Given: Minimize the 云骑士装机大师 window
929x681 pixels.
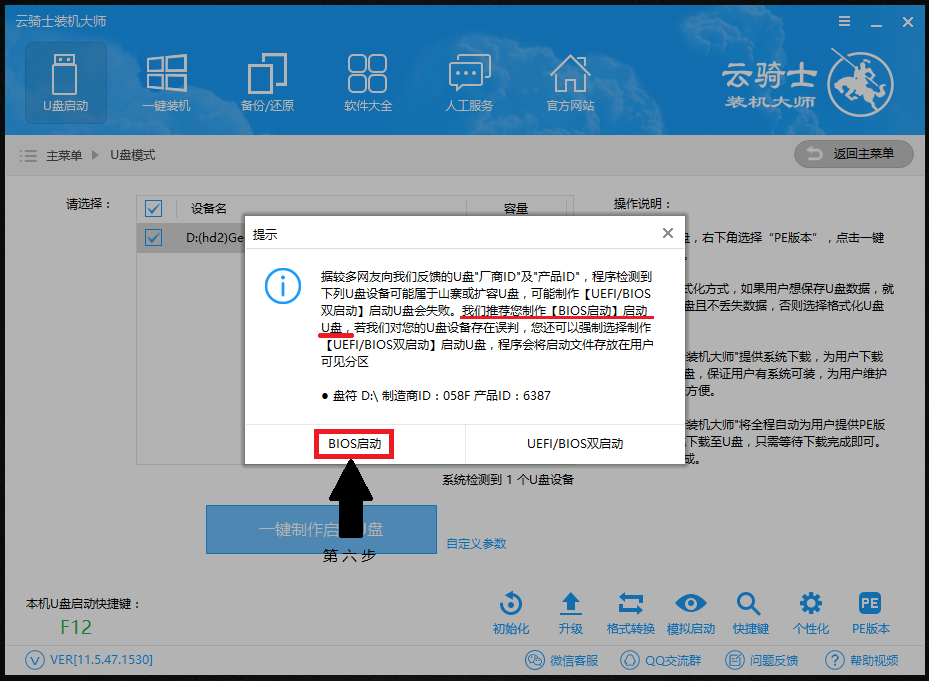Looking at the screenshot, I should click(876, 23).
